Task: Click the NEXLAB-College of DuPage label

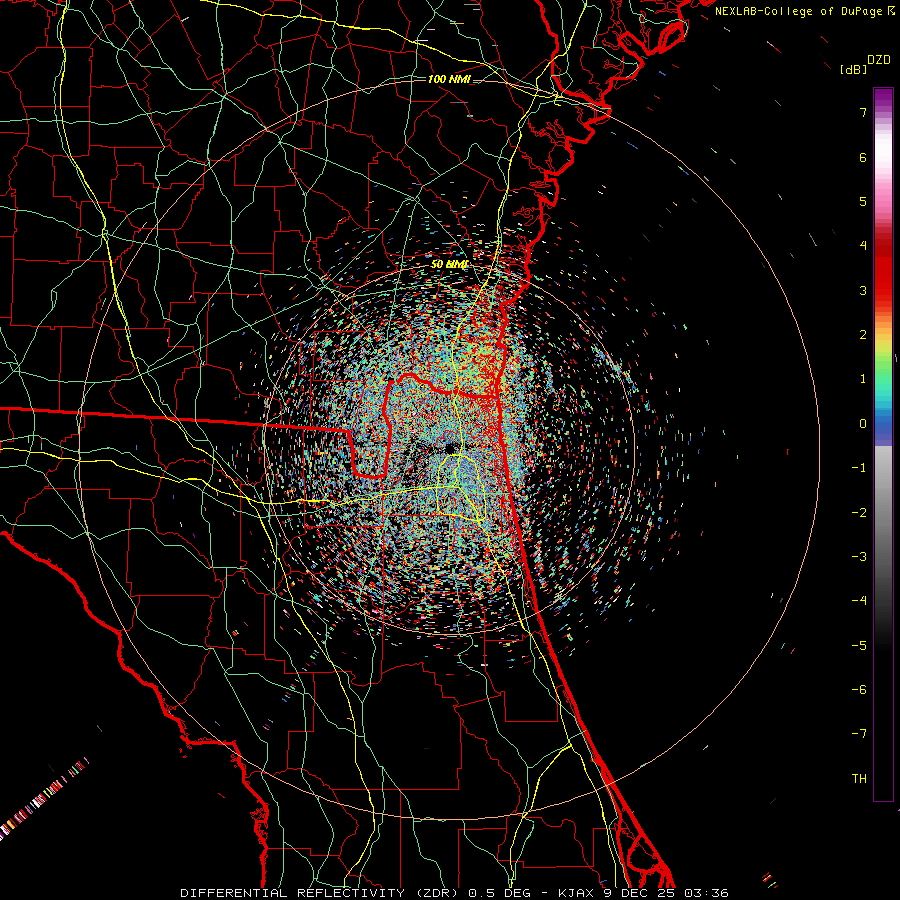Action: 805,11
